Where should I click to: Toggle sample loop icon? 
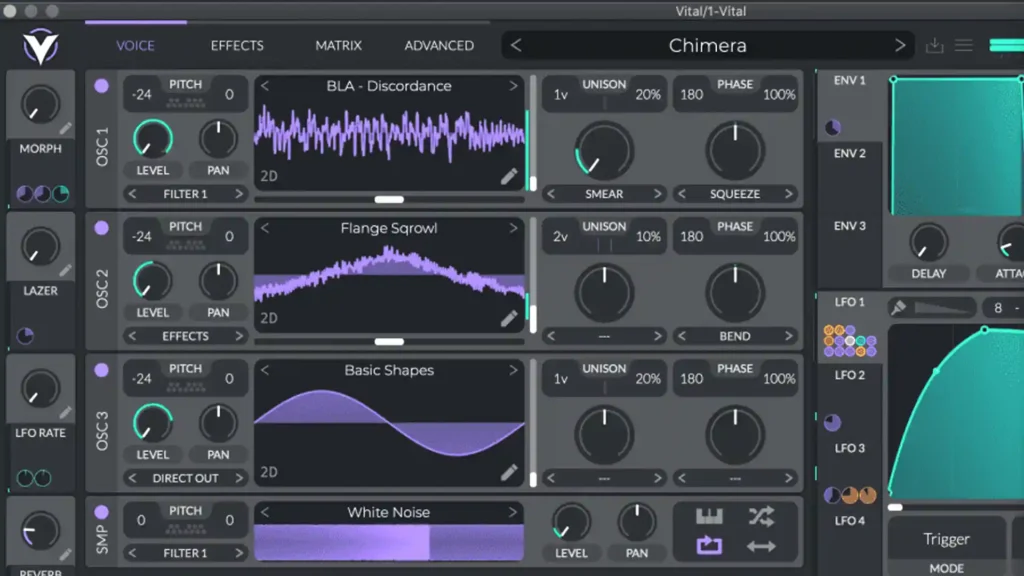(x=709, y=545)
